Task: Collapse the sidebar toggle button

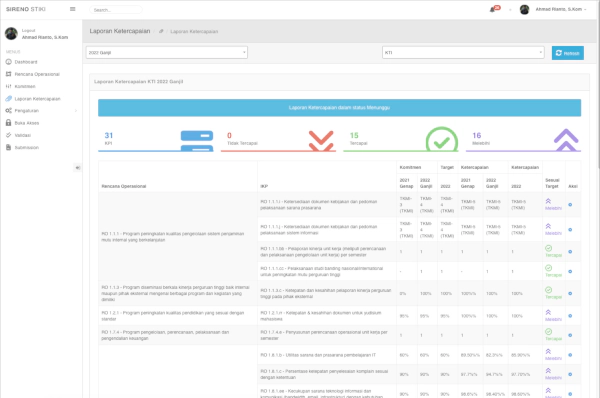Action: click(x=77, y=168)
